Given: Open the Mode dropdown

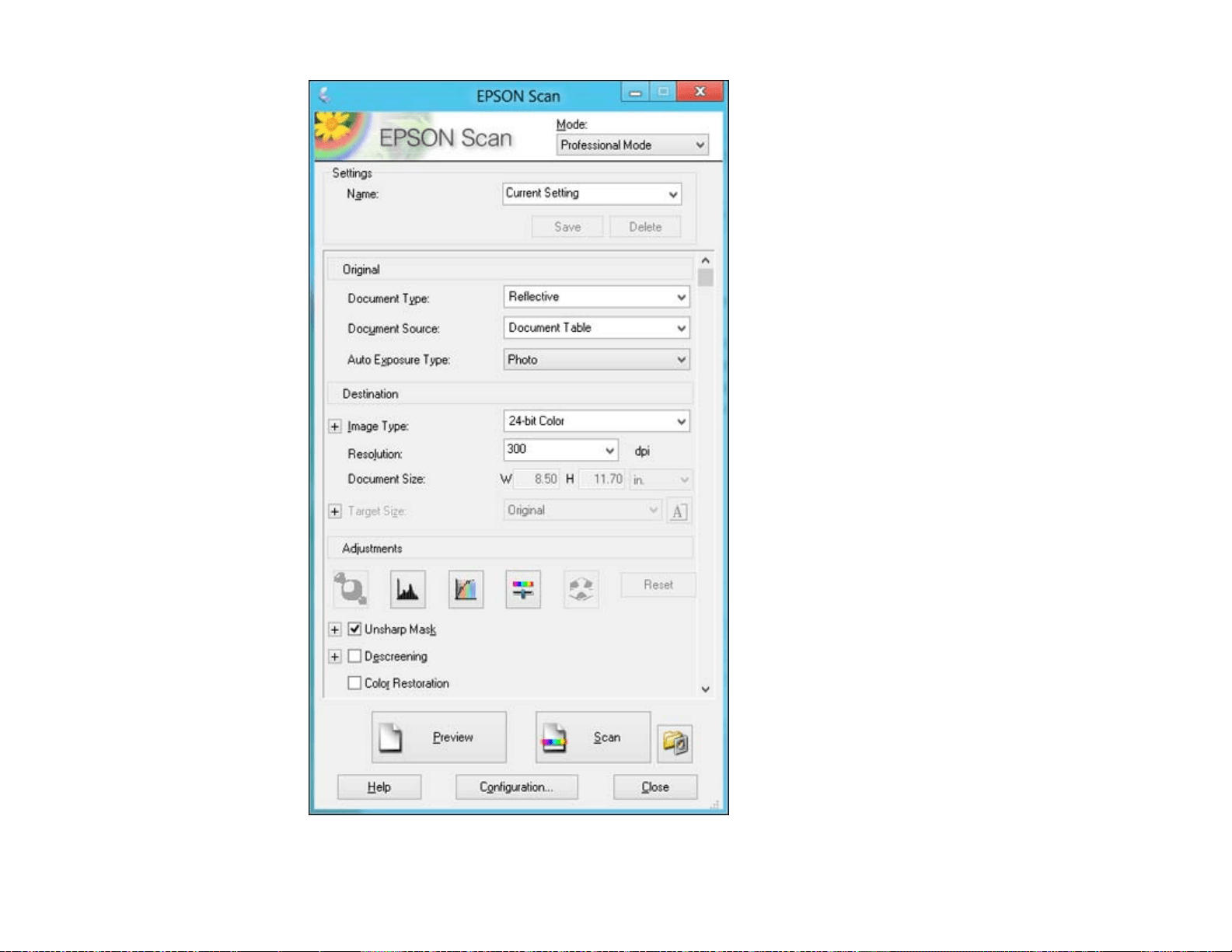Looking at the screenshot, I should 632,145.
